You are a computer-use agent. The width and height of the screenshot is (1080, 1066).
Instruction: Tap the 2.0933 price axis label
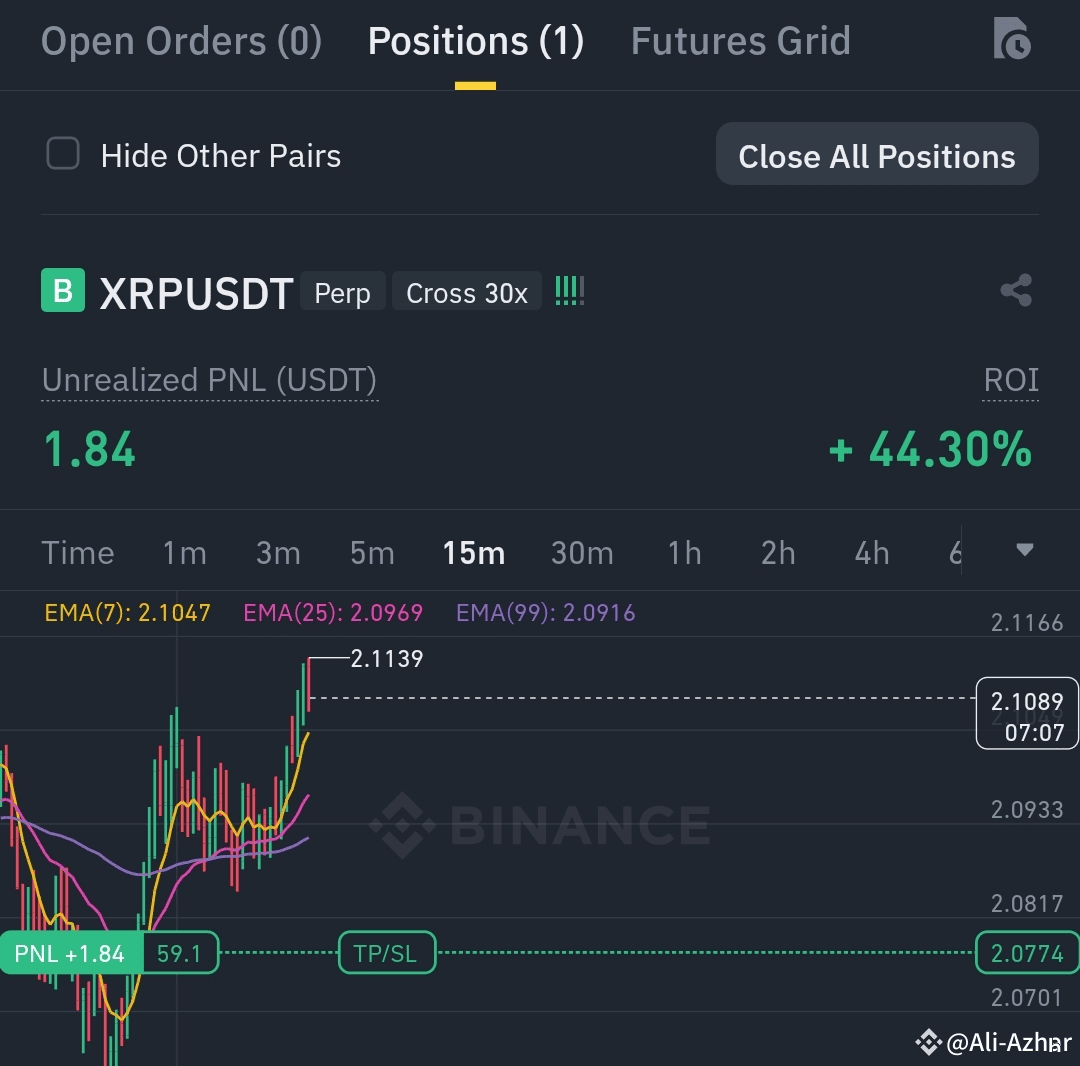pos(1027,809)
